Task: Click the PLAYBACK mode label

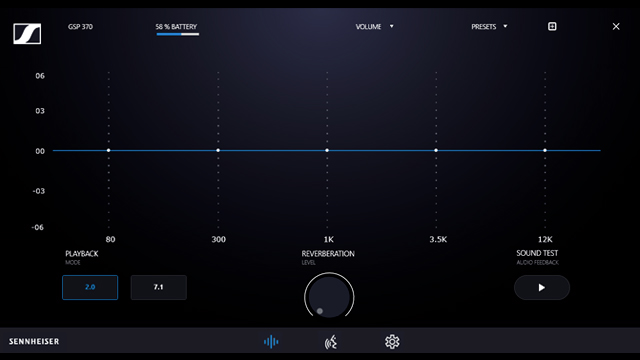Action: [x=82, y=253]
